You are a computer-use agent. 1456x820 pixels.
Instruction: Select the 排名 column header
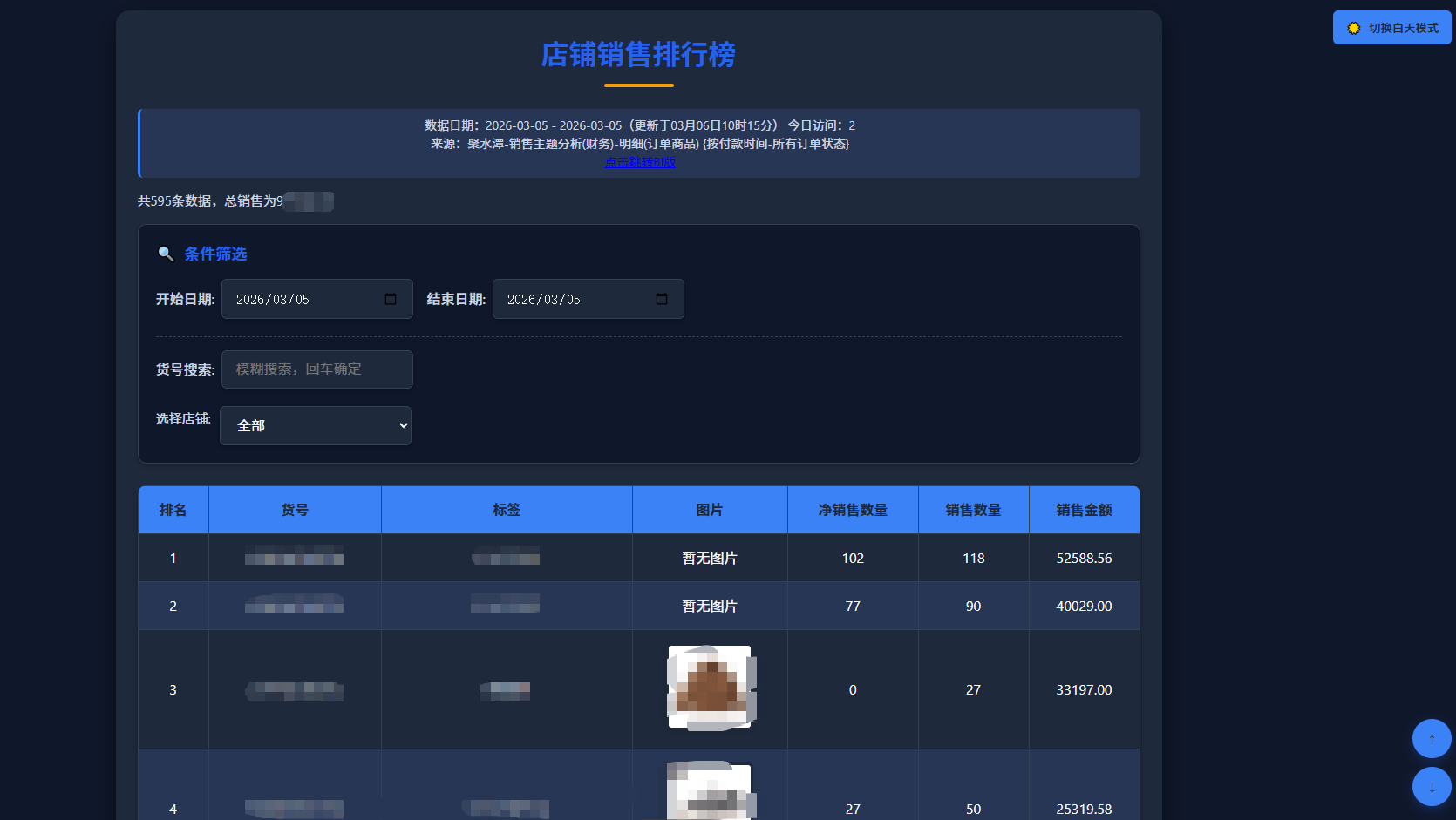click(x=173, y=510)
